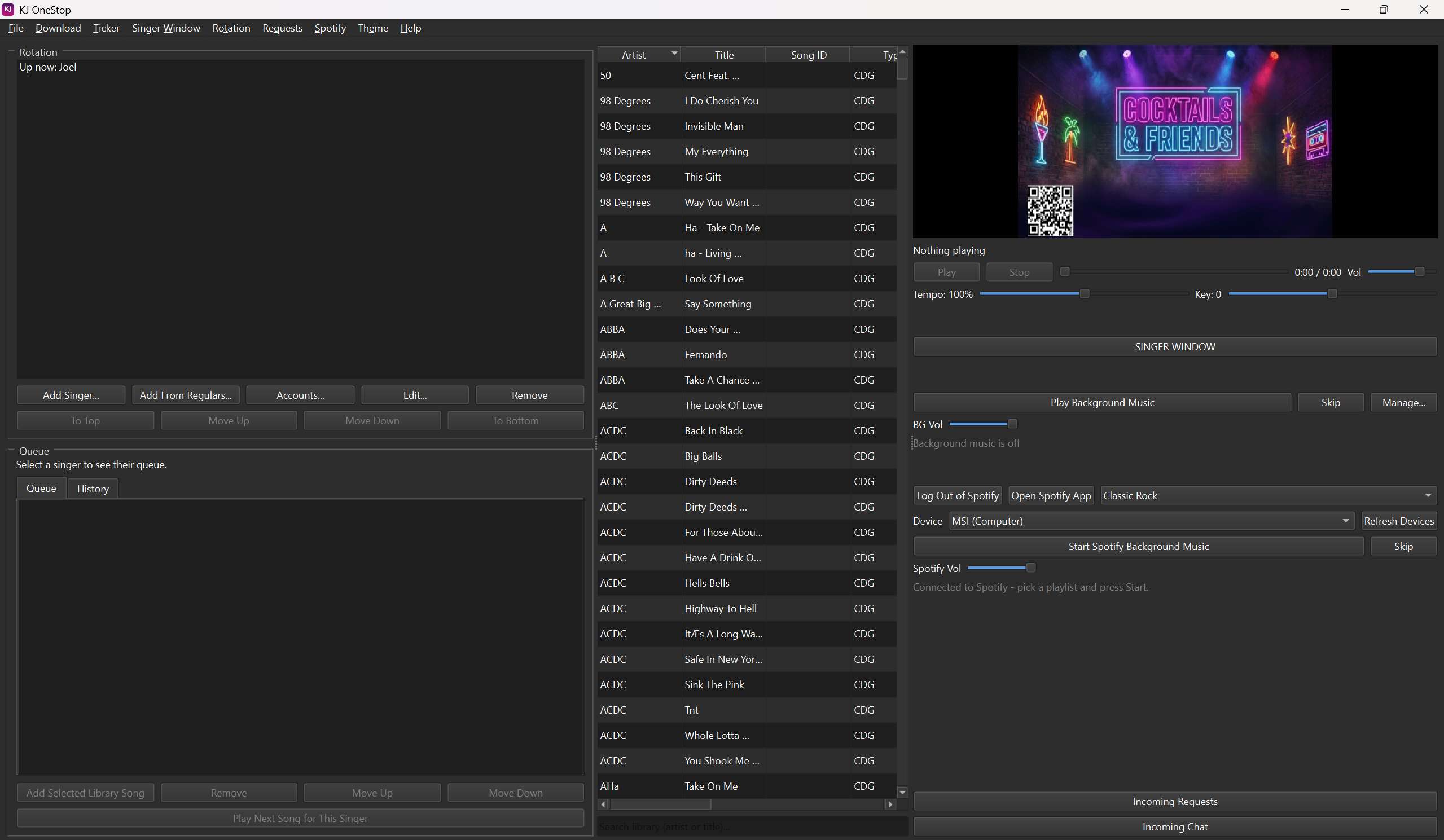The image size is (1444, 840).
Task: Open Incoming Requests panel
Action: point(1175,802)
